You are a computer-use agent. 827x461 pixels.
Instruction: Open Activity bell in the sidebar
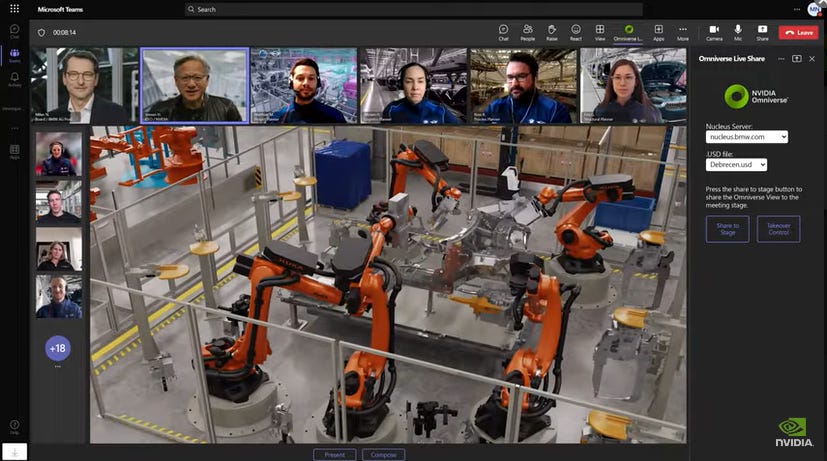tap(15, 80)
